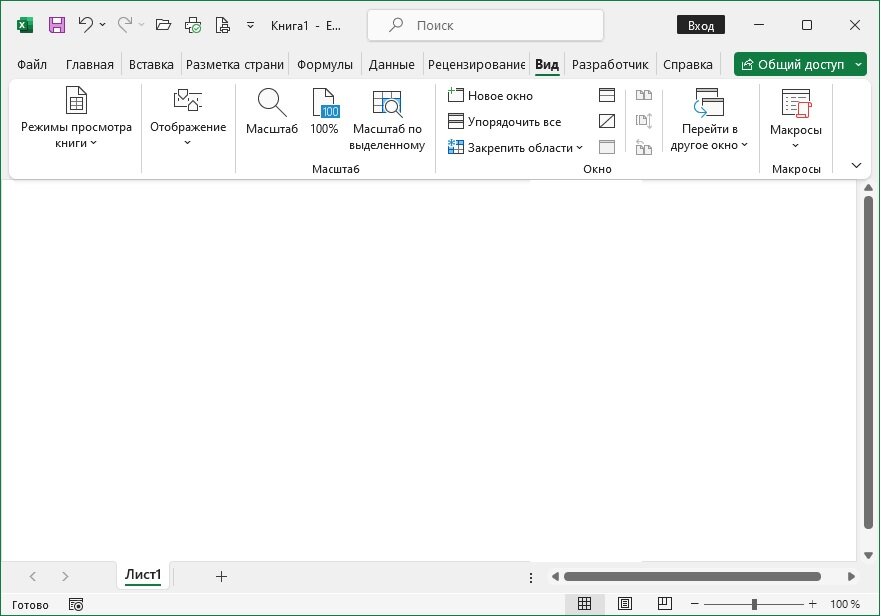The width and height of the screenshot is (881, 616).
Task: Collapse the ribbon with the chevron
Action: tap(856, 165)
